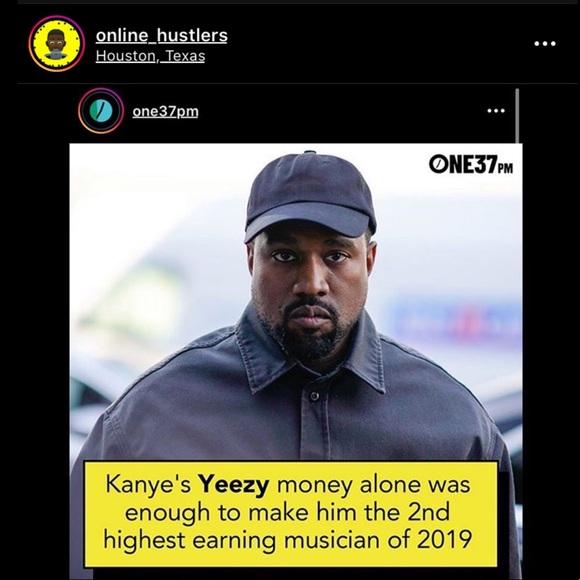Tap the one37pm circular profile picture
This screenshot has width=580, height=580.
[101, 111]
